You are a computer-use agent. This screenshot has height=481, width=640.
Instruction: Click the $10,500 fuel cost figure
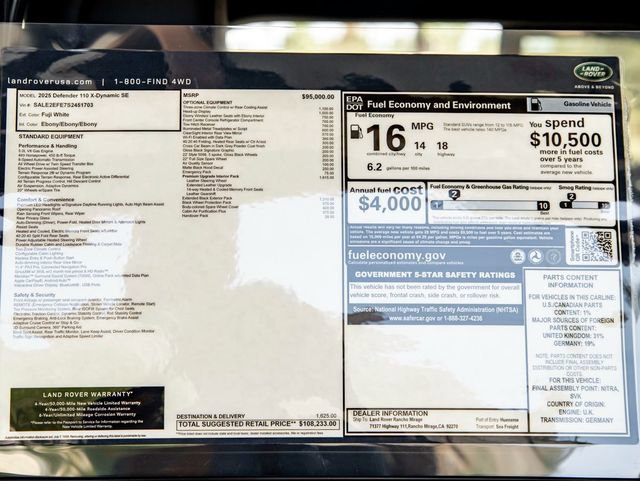tap(565, 140)
